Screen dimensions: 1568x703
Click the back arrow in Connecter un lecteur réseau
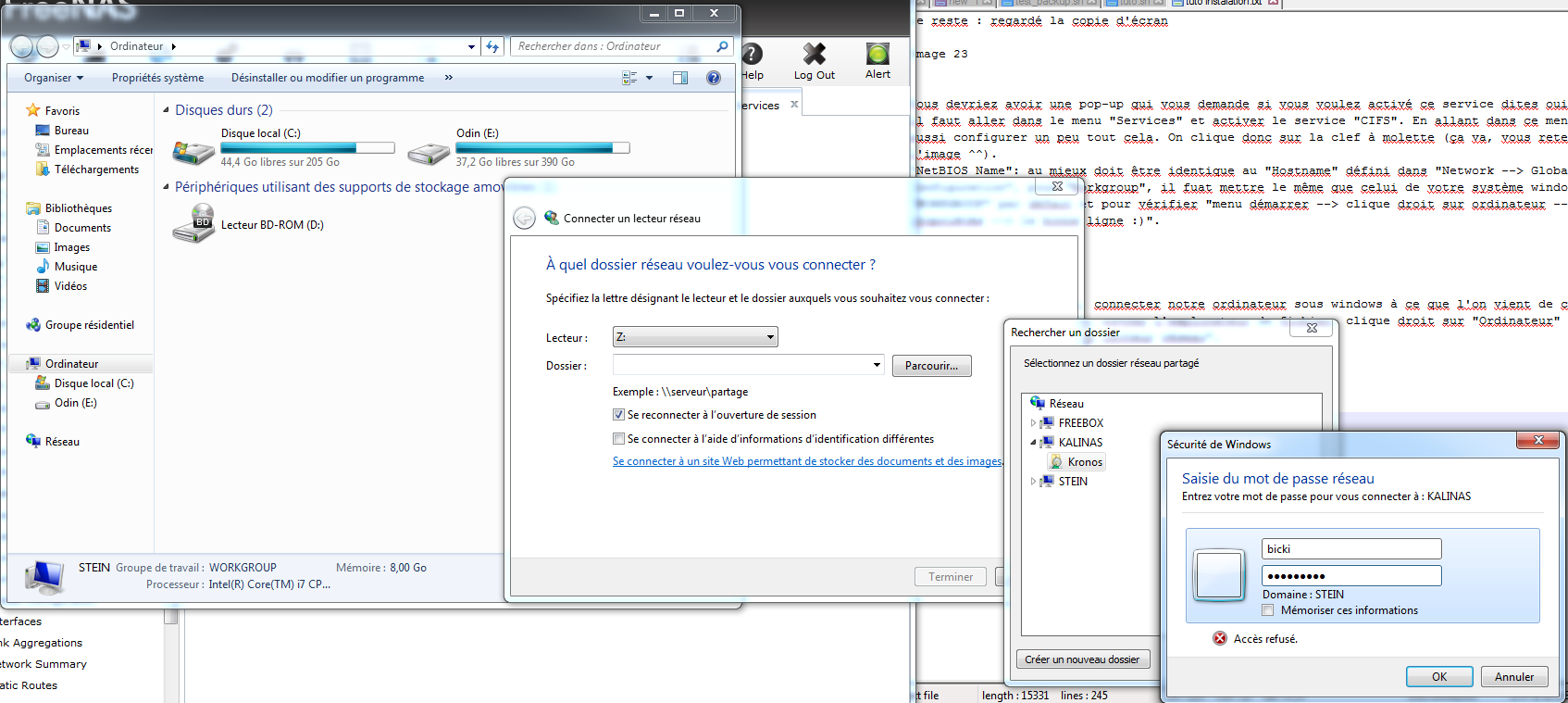pyautogui.click(x=525, y=218)
